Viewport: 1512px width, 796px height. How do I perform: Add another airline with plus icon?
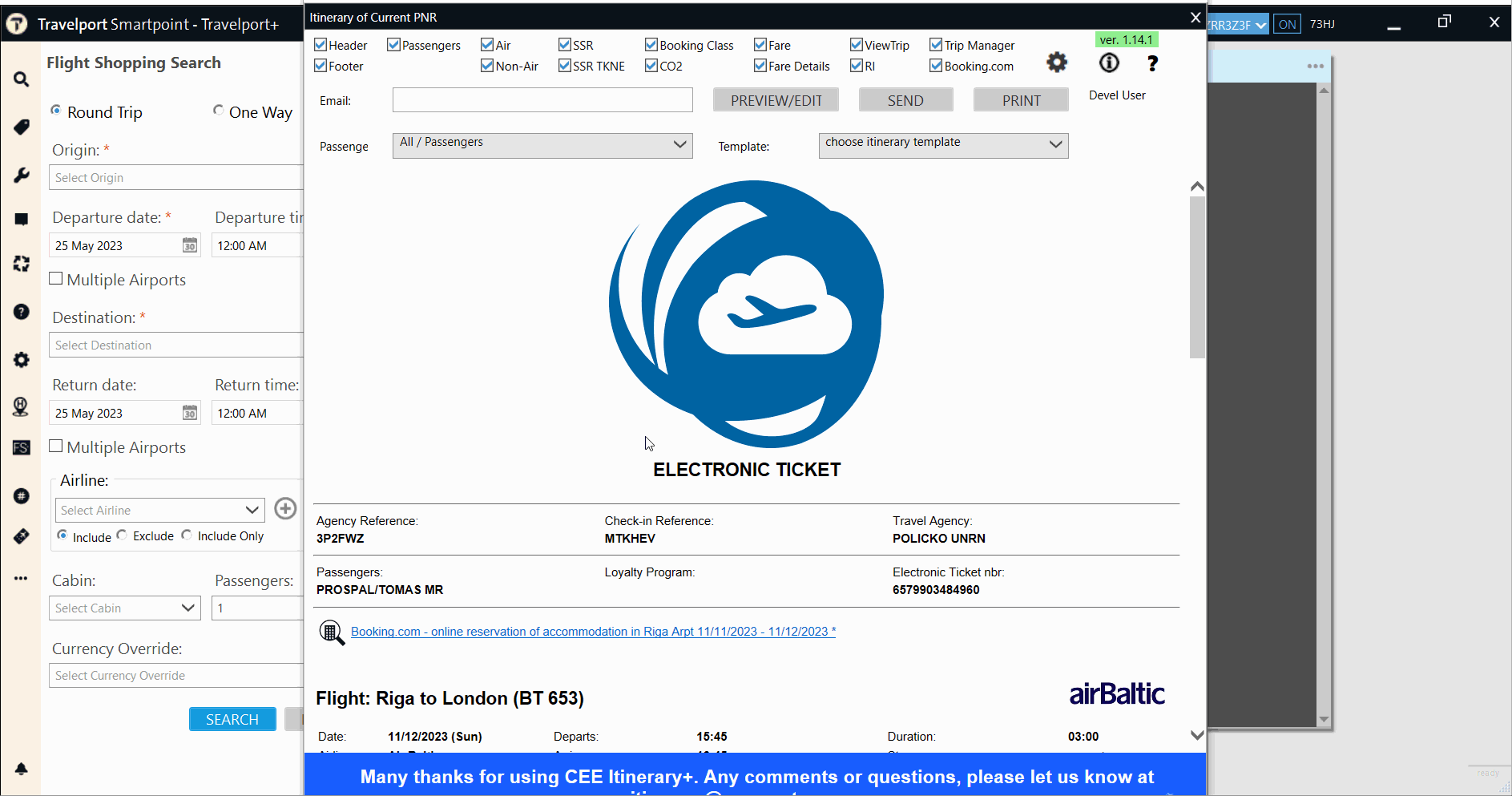tap(285, 508)
